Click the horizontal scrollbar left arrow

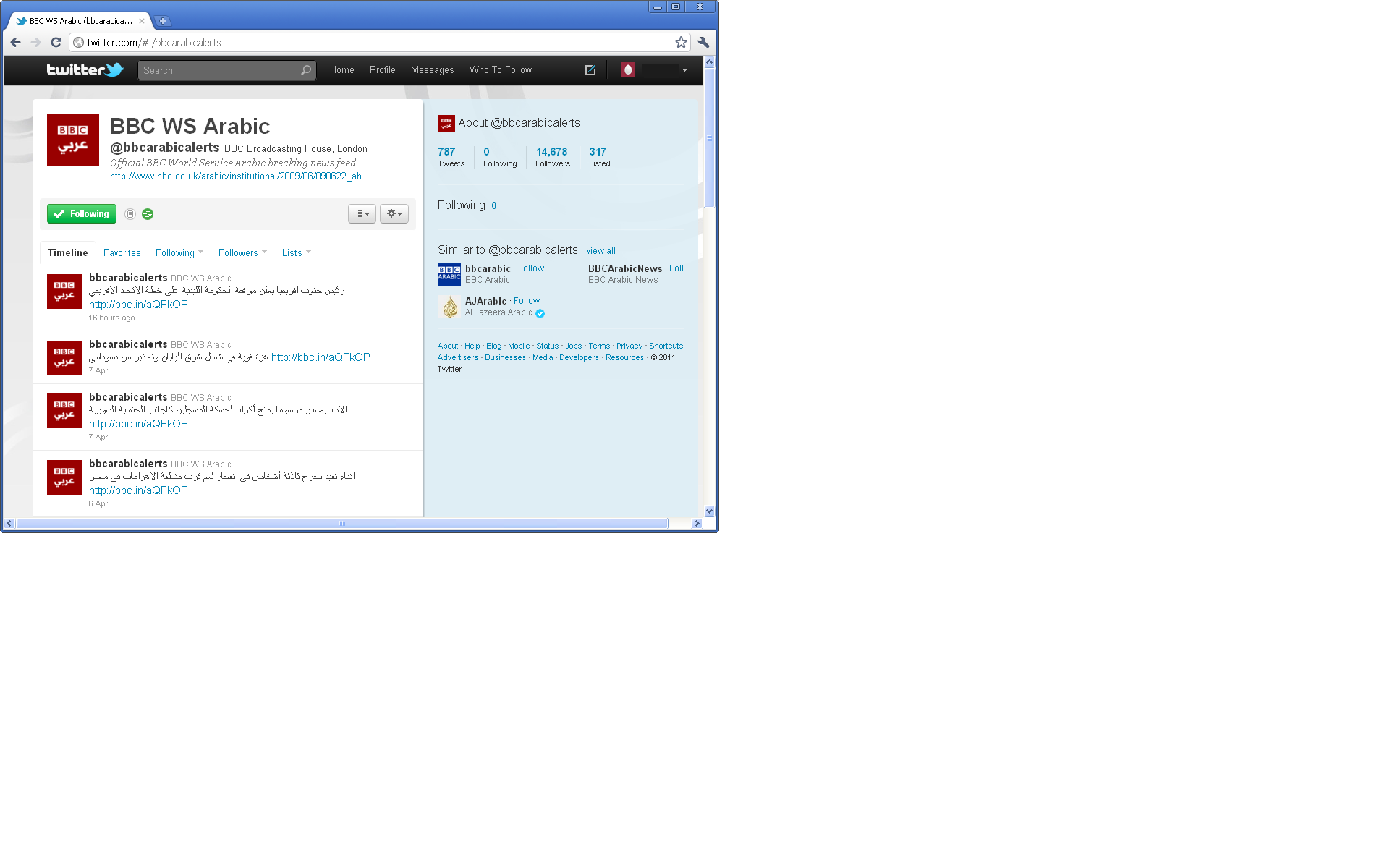(9, 524)
